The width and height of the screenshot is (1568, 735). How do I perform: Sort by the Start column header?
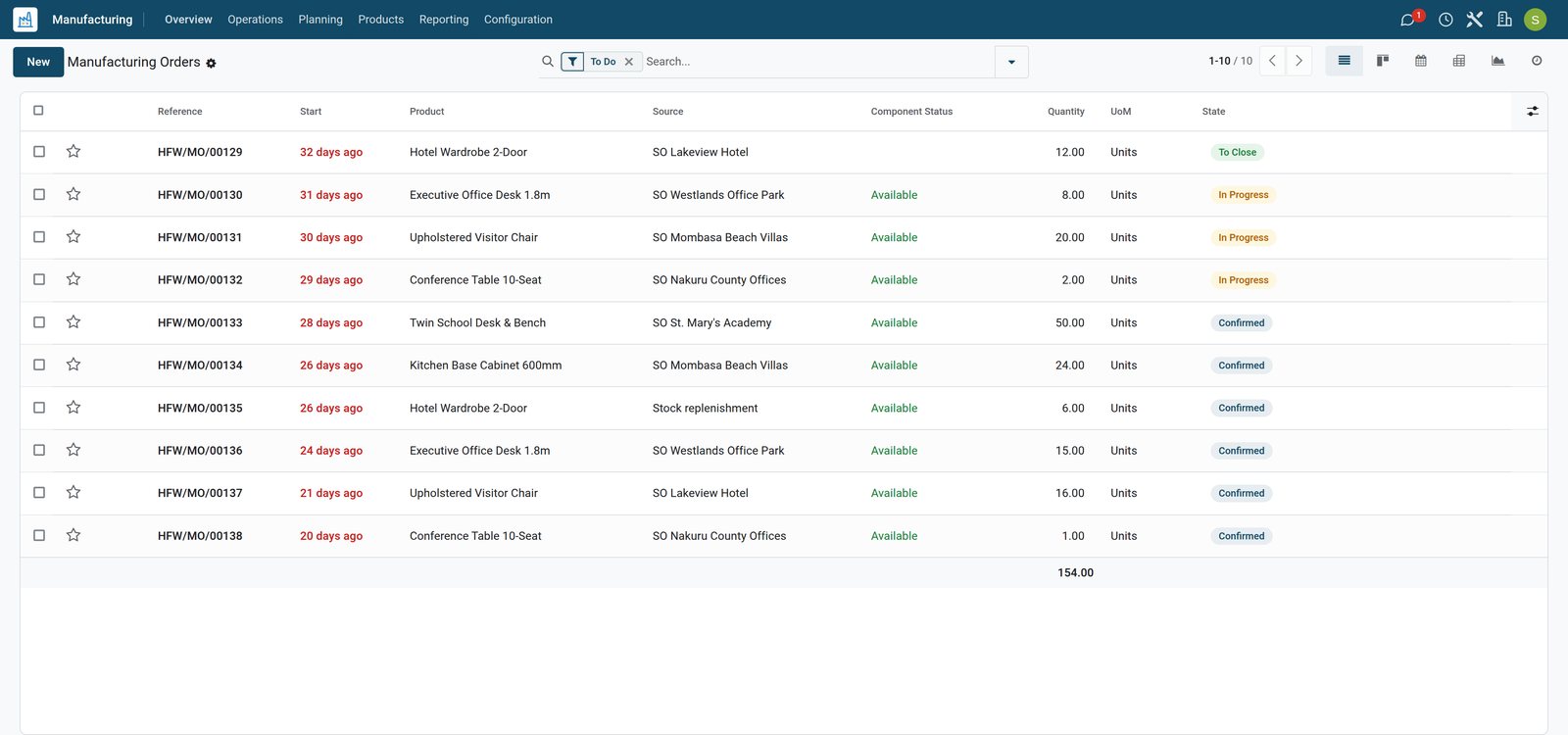311,112
